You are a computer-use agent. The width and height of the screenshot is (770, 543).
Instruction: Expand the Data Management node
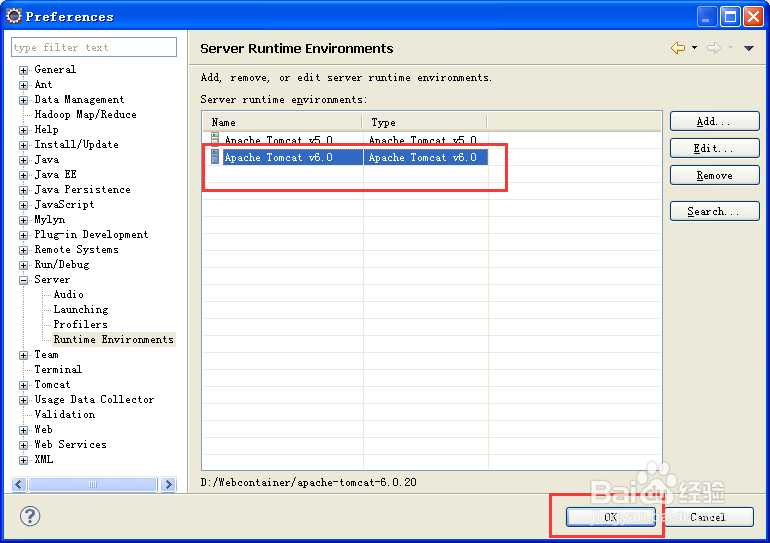tap(24, 100)
